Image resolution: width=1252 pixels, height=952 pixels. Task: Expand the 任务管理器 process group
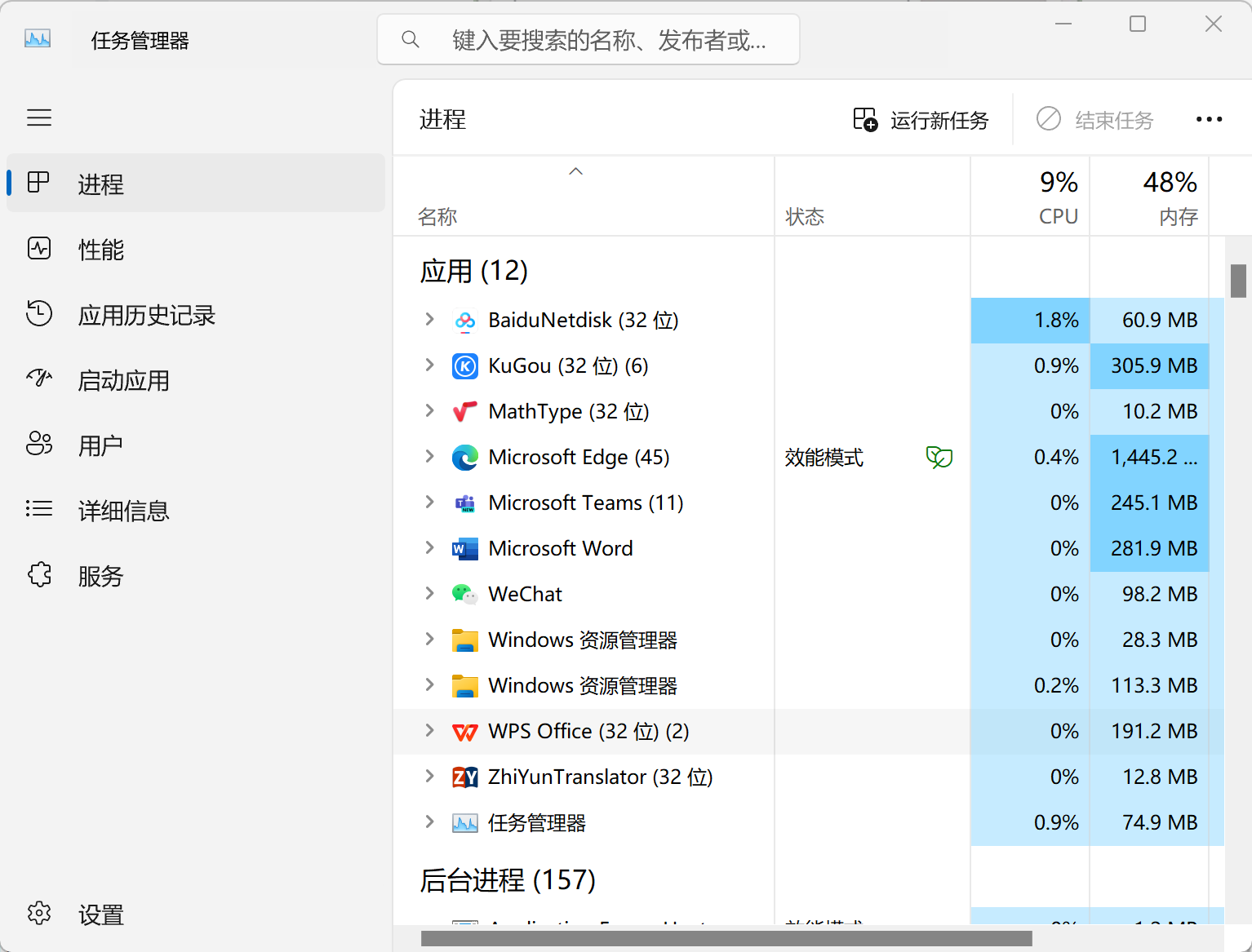coord(429,821)
